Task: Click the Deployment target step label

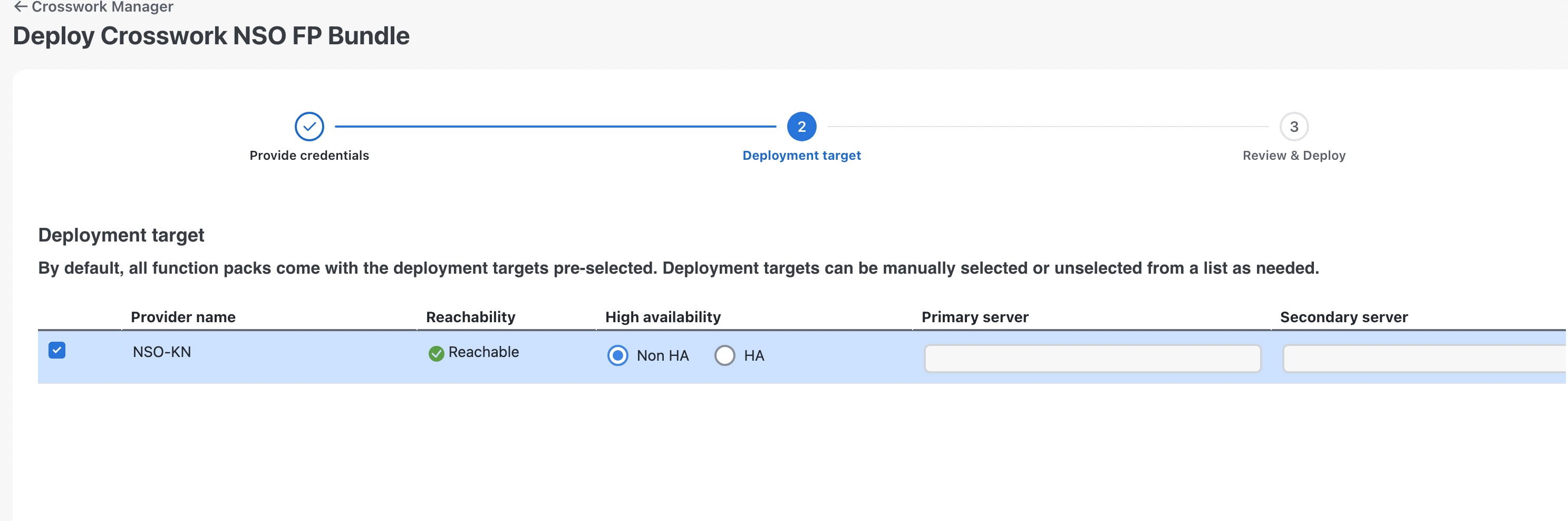Action: (801, 156)
